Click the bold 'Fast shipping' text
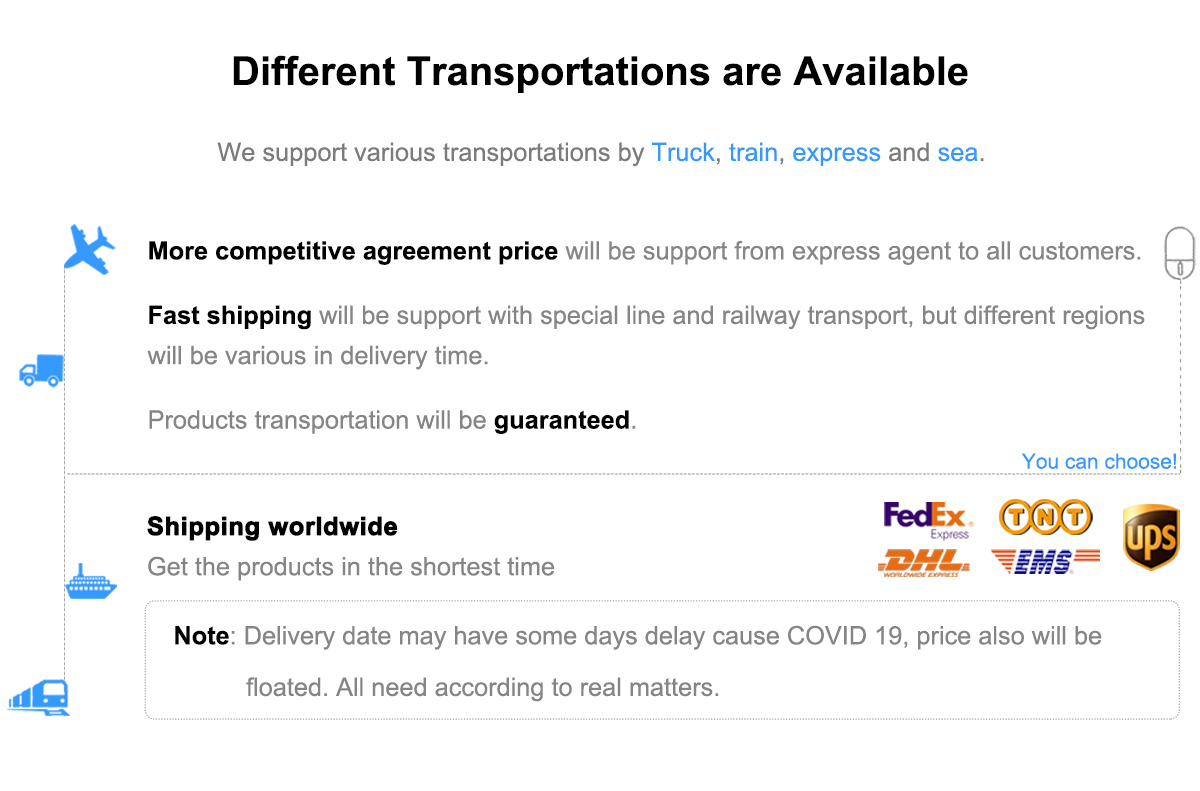This screenshot has height=791, width=1200. pos(230,316)
